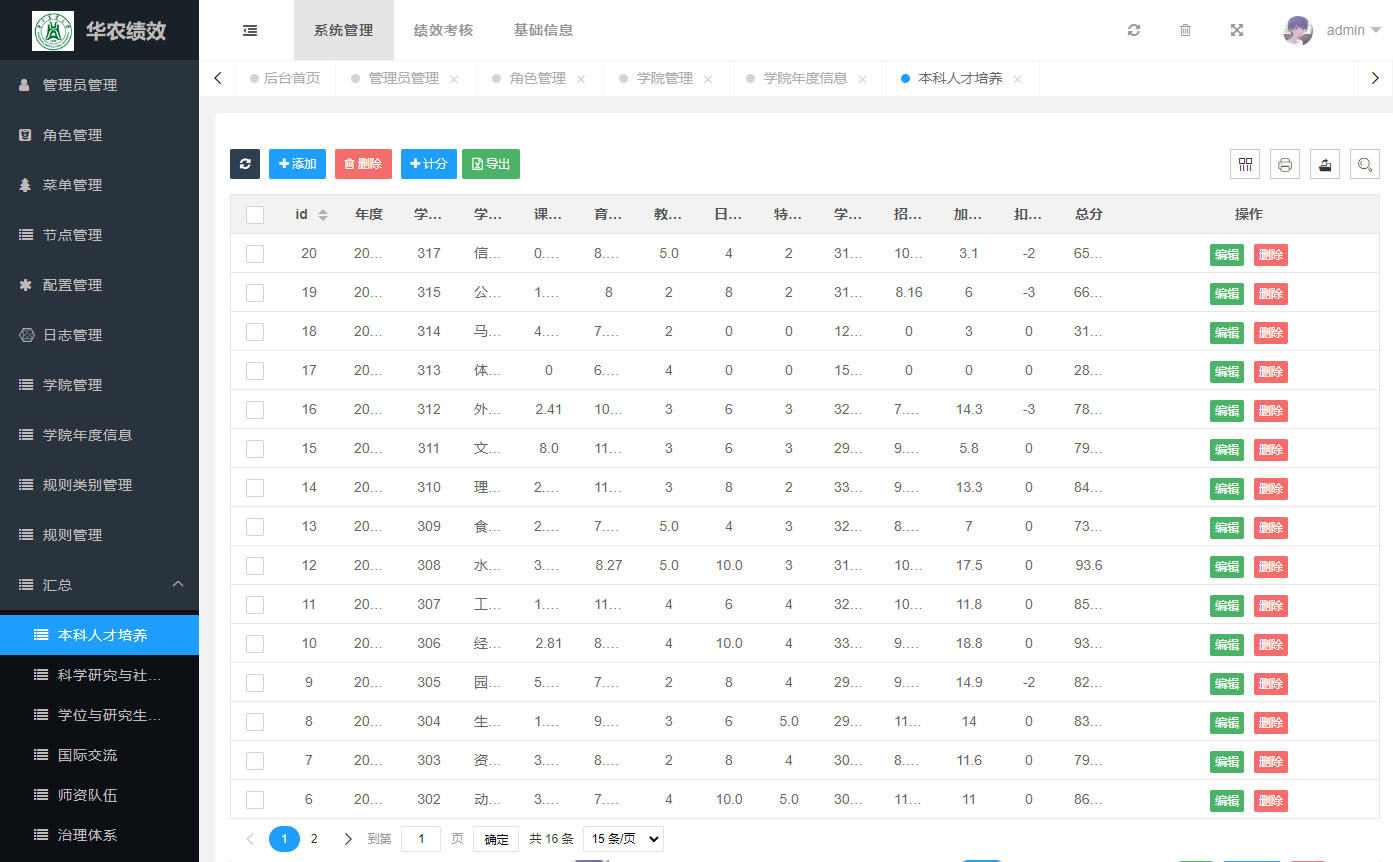
Task: Reload table with the dark refresh button
Action: point(245,164)
